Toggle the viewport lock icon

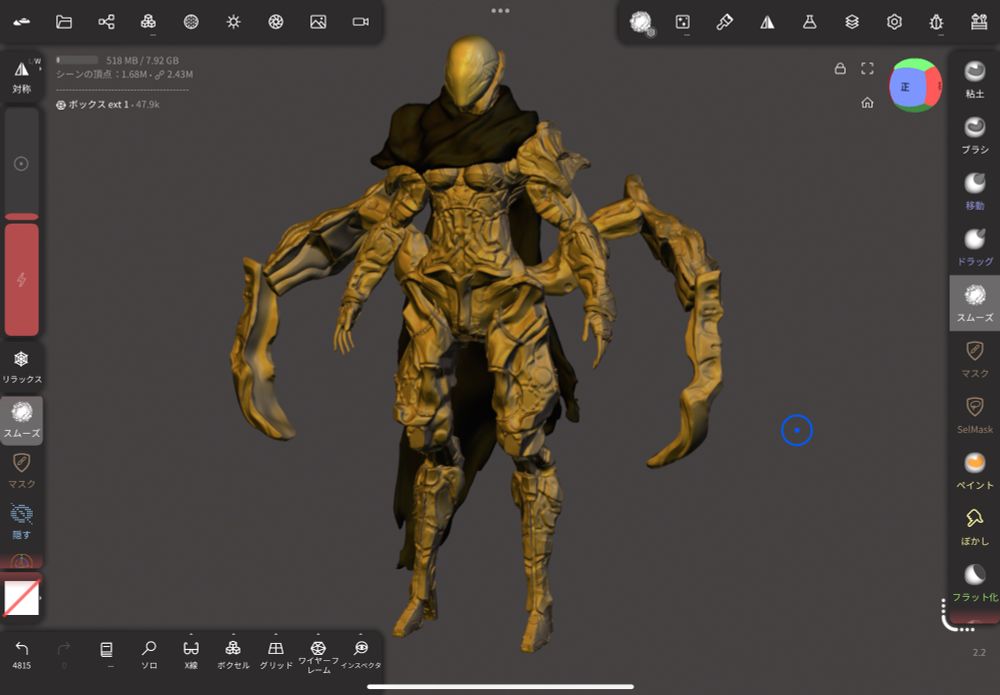coord(840,68)
